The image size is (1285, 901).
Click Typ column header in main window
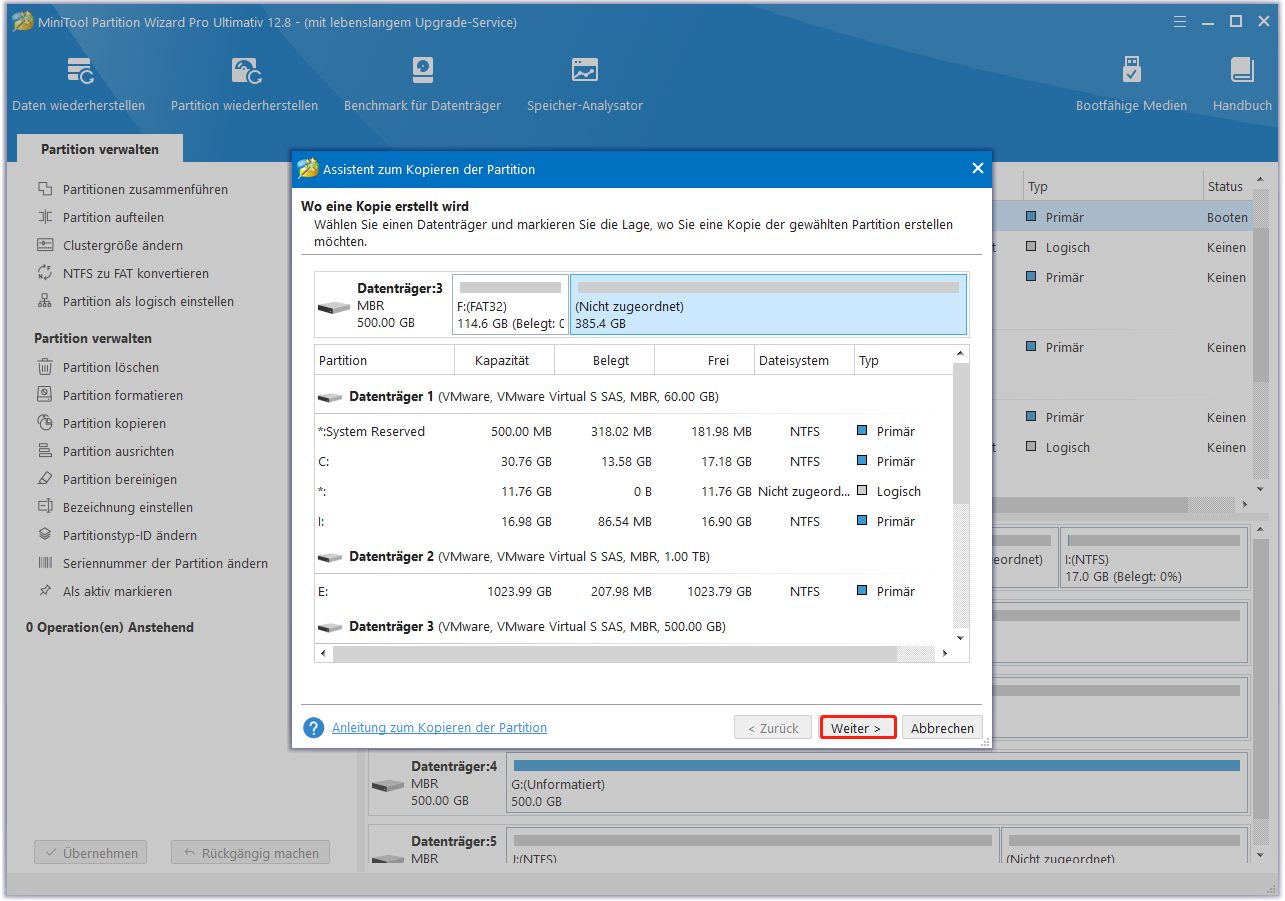[1113, 186]
